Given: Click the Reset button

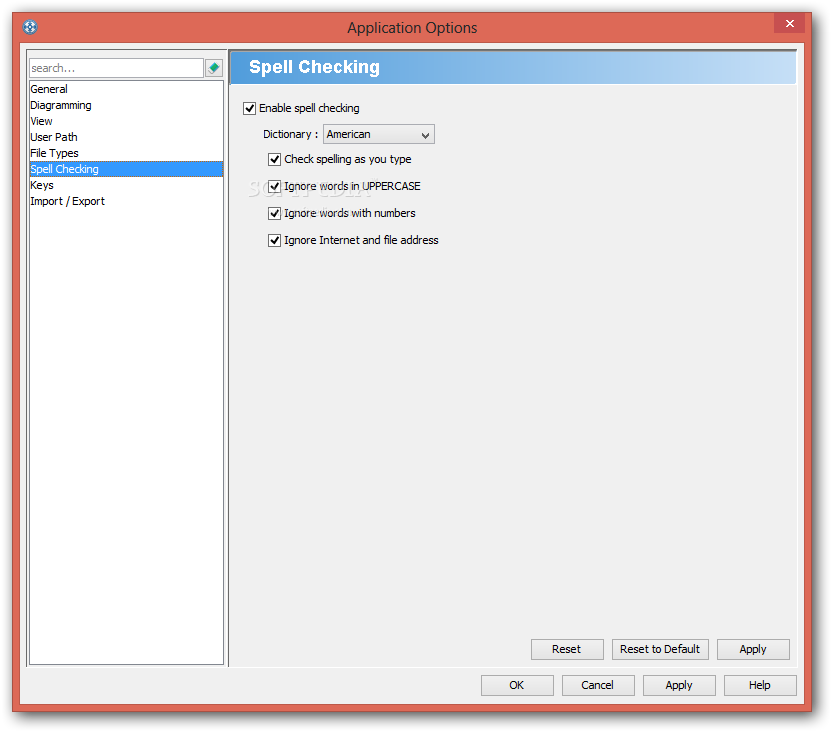Looking at the screenshot, I should pyautogui.click(x=567, y=649).
